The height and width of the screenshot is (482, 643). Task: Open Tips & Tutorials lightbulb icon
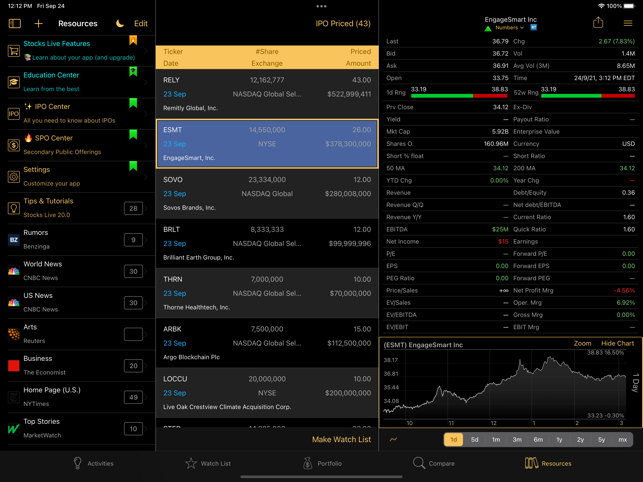14,208
